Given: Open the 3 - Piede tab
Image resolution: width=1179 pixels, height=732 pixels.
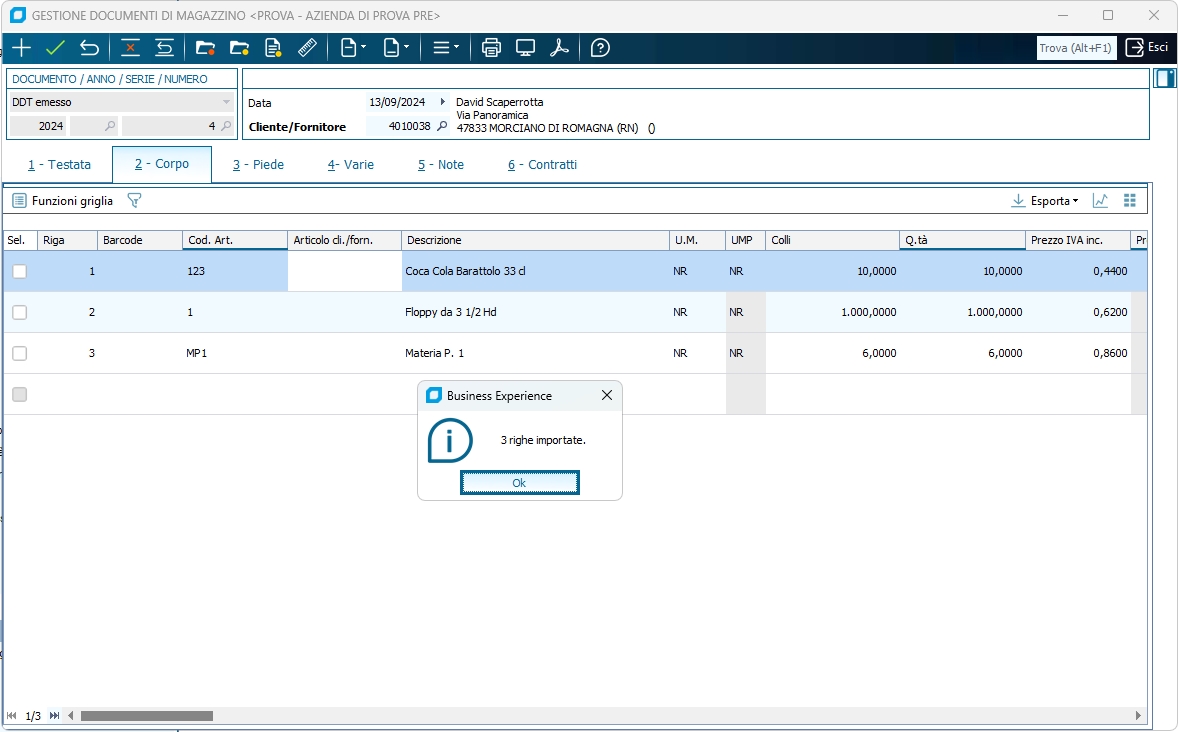Looking at the screenshot, I should tap(258, 165).
